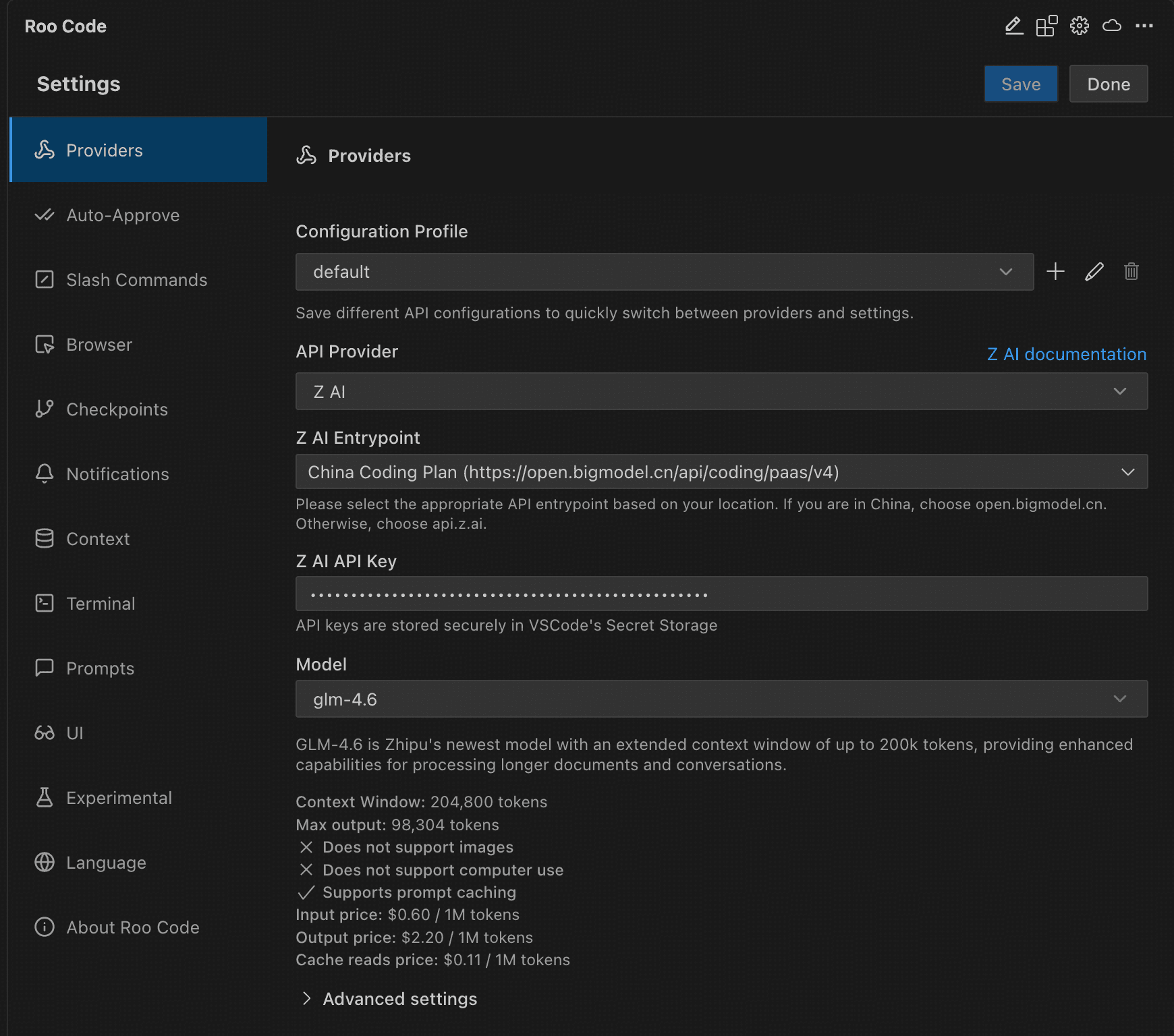Open the Z AI documentation link
1174x1036 pixels.
1066,354
